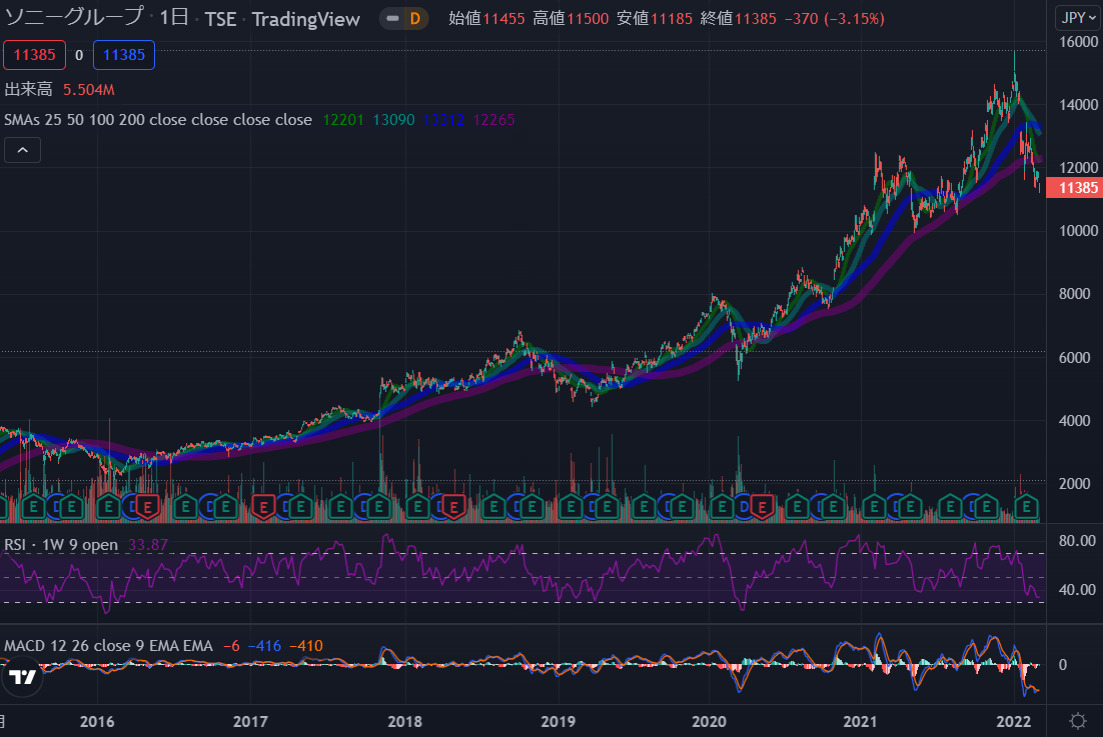Screen dimensions: 1103x737
Task: Select the 出来高 volume indicator label
Action: 28,89
